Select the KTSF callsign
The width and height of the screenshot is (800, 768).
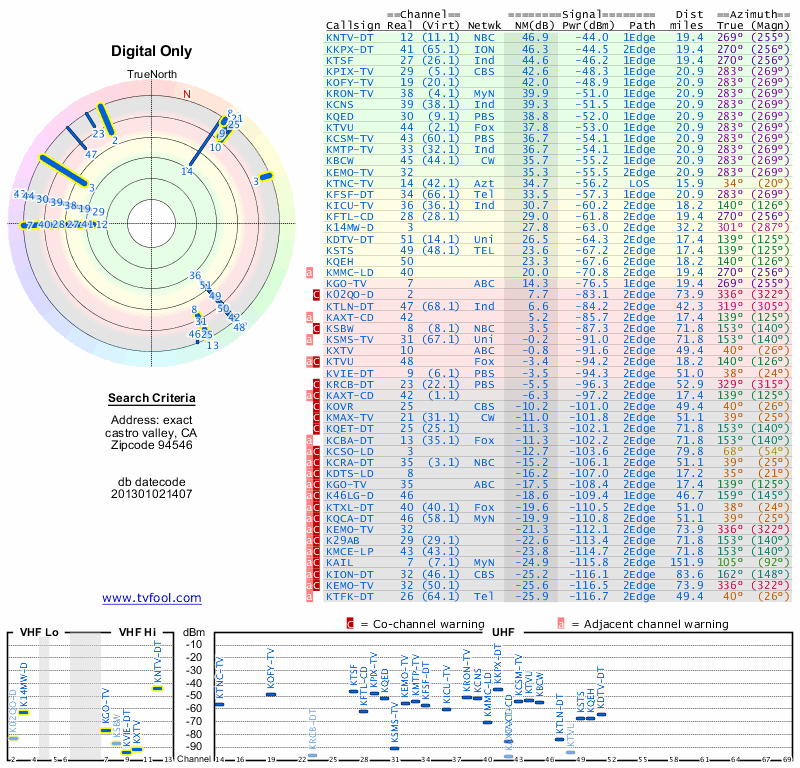click(339, 60)
